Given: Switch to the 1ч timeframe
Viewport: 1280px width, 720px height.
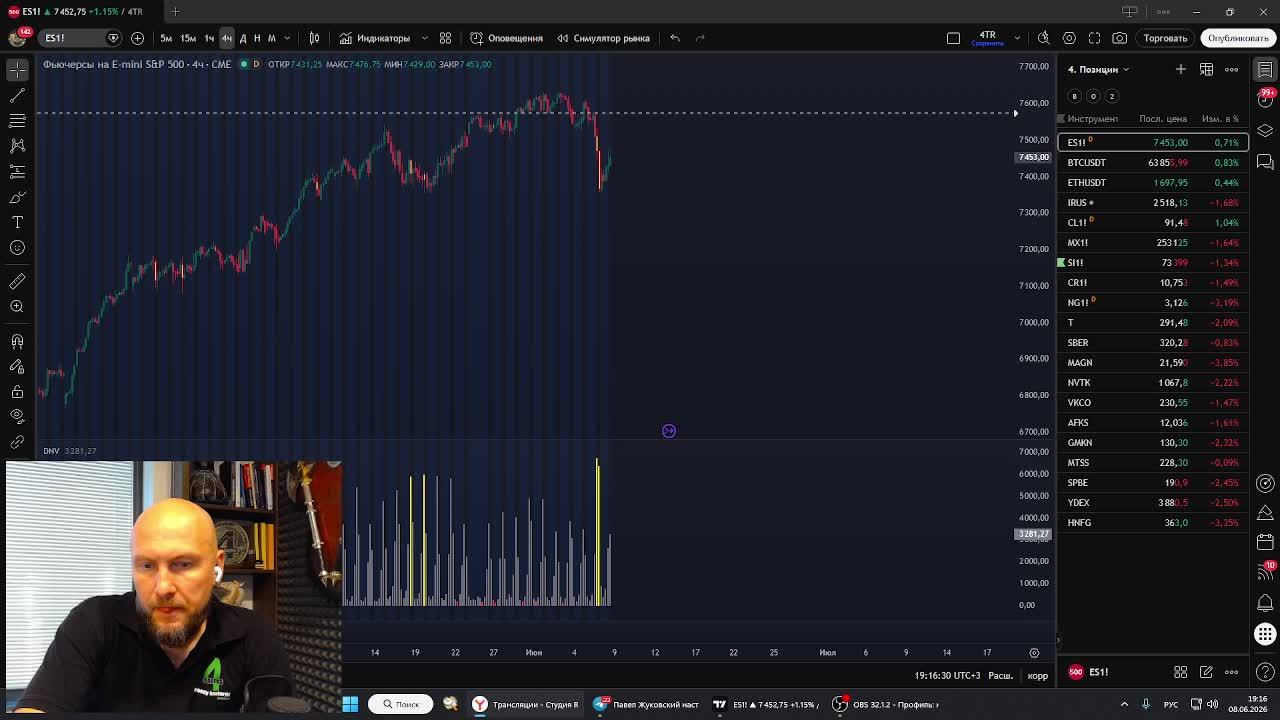Looking at the screenshot, I should (209, 38).
